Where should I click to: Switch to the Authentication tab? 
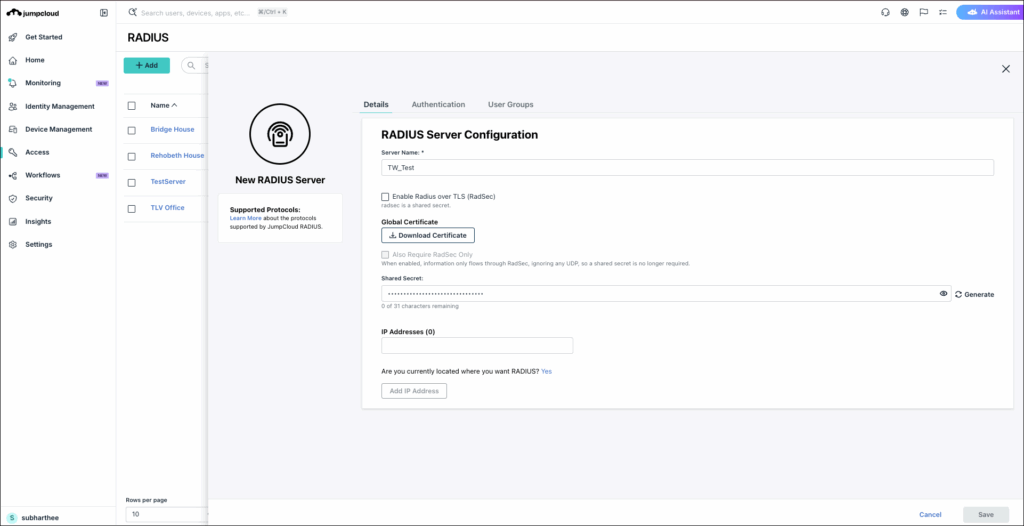pyautogui.click(x=438, y=105)
